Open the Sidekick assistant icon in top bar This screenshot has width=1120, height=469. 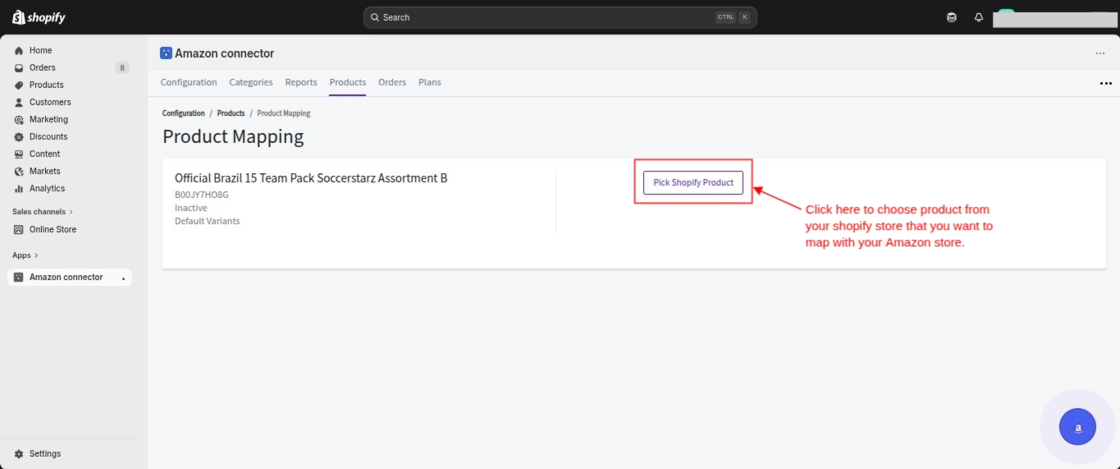tap(951, 17)
